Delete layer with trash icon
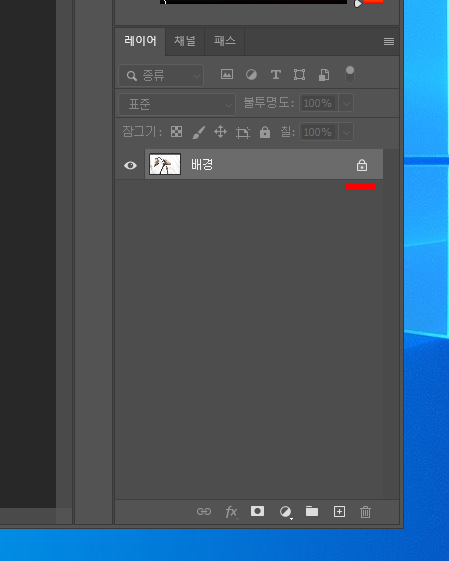This screenshot has height=561, width=449. point(365,512)
